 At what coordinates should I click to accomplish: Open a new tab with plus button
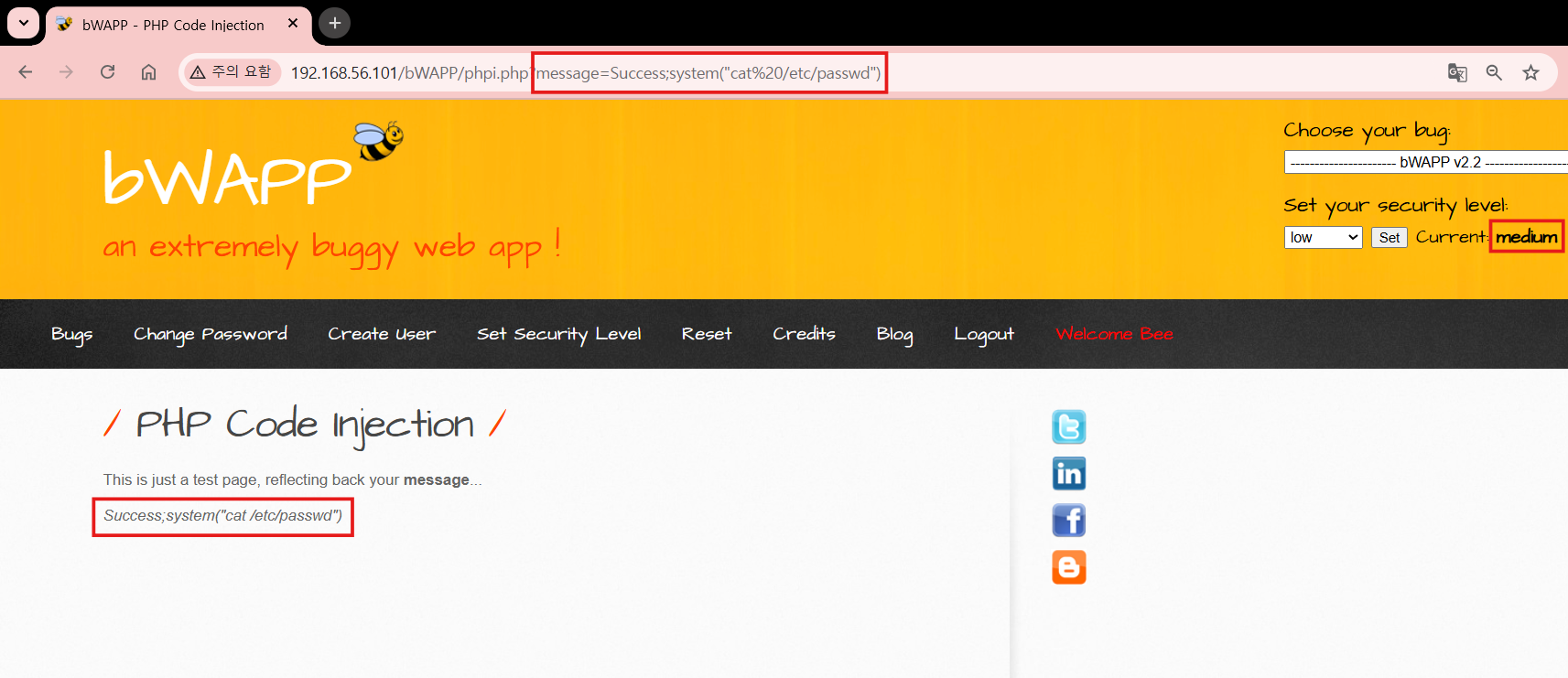click(335, 23)
